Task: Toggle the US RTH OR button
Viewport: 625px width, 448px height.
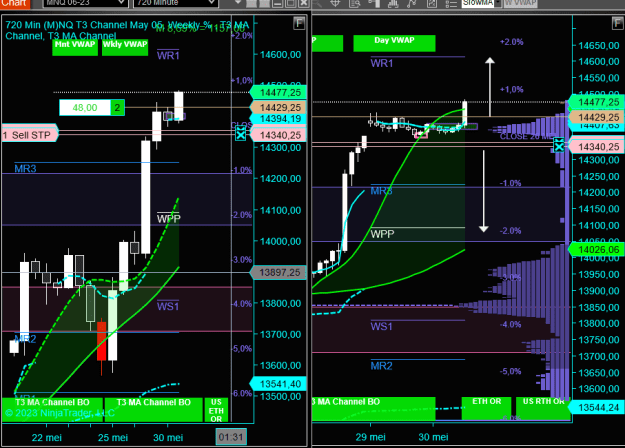Action: tap(544, 408)
